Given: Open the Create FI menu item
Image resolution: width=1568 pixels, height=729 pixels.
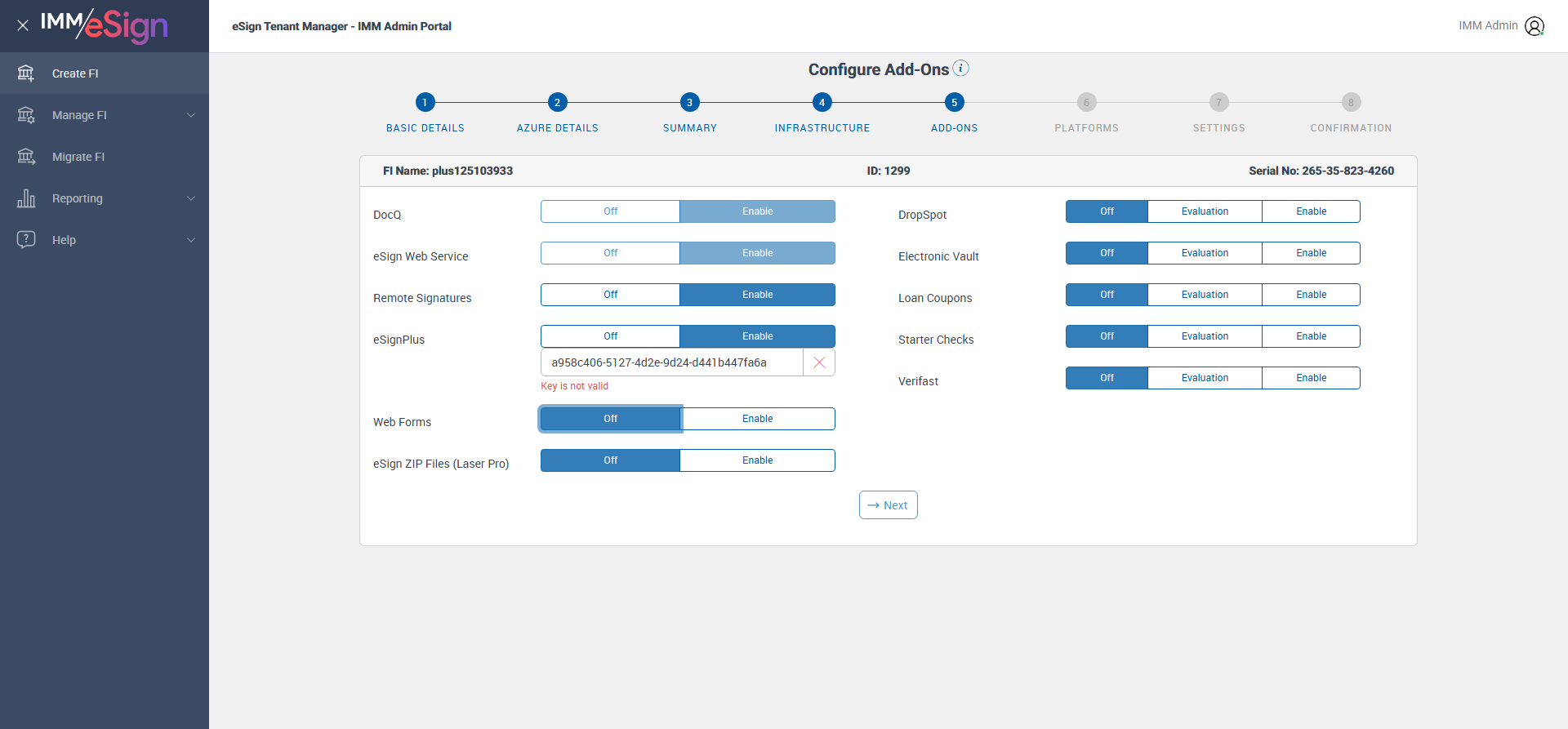Looking at the screenshot, I should [105, 73].
